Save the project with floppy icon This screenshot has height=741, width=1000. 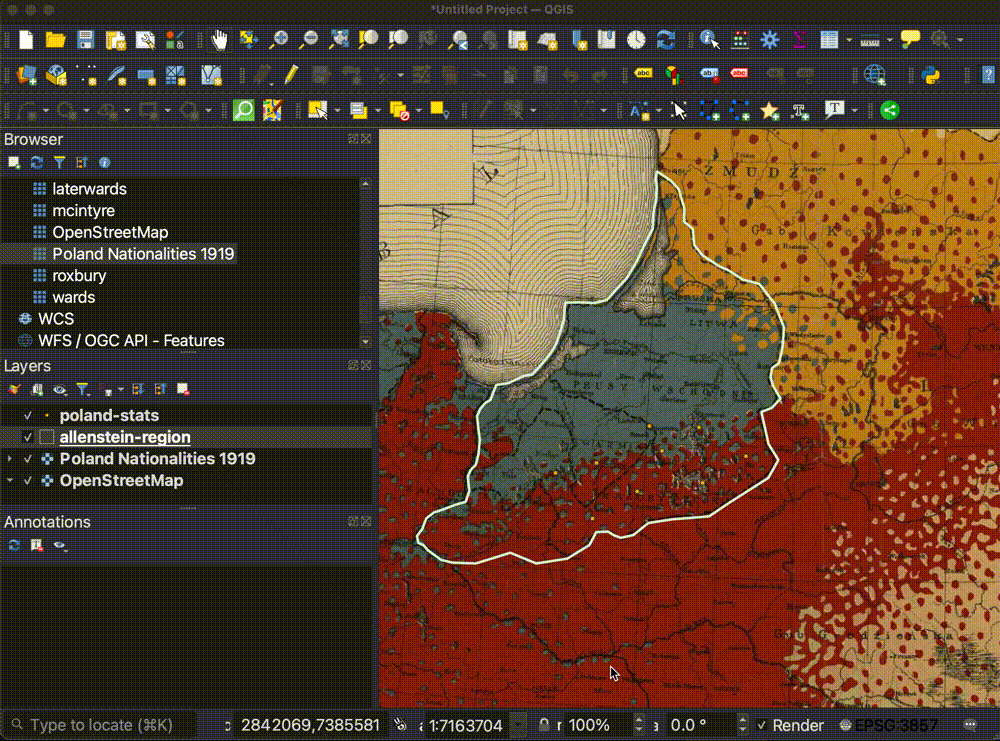tap(85, 40)
